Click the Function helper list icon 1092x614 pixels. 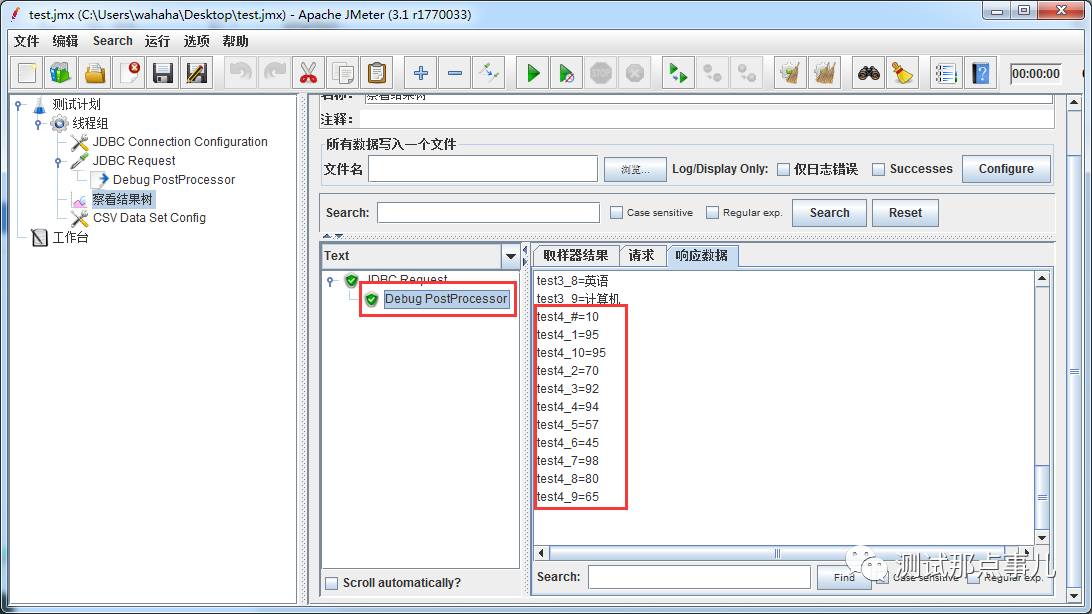pos(946,72)
